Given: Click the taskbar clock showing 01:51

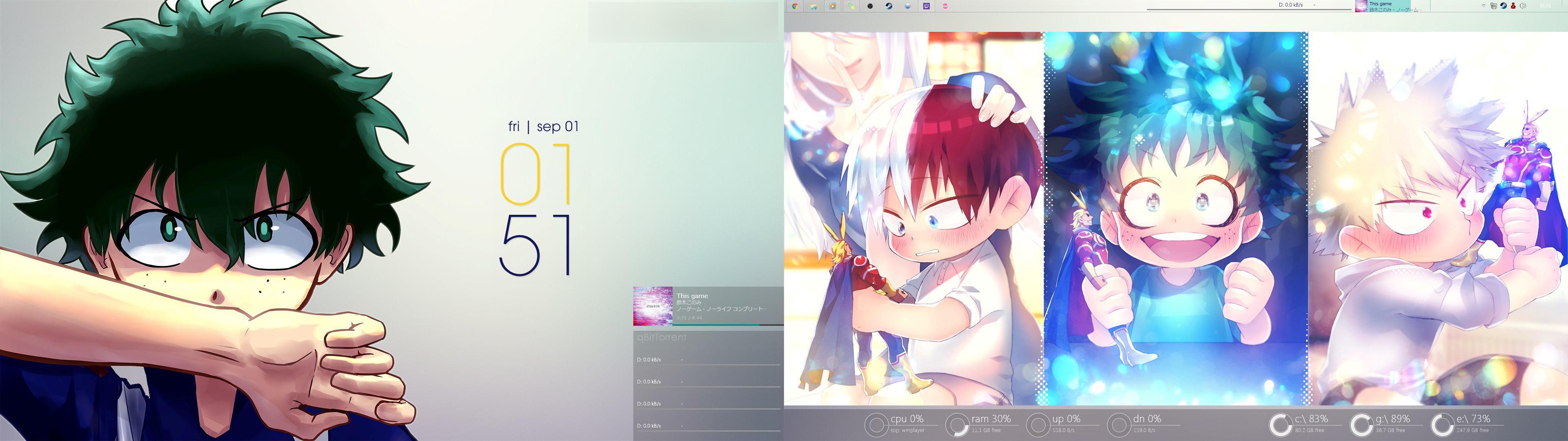Looking at the screenshot, I should (x=1546, y=6).
